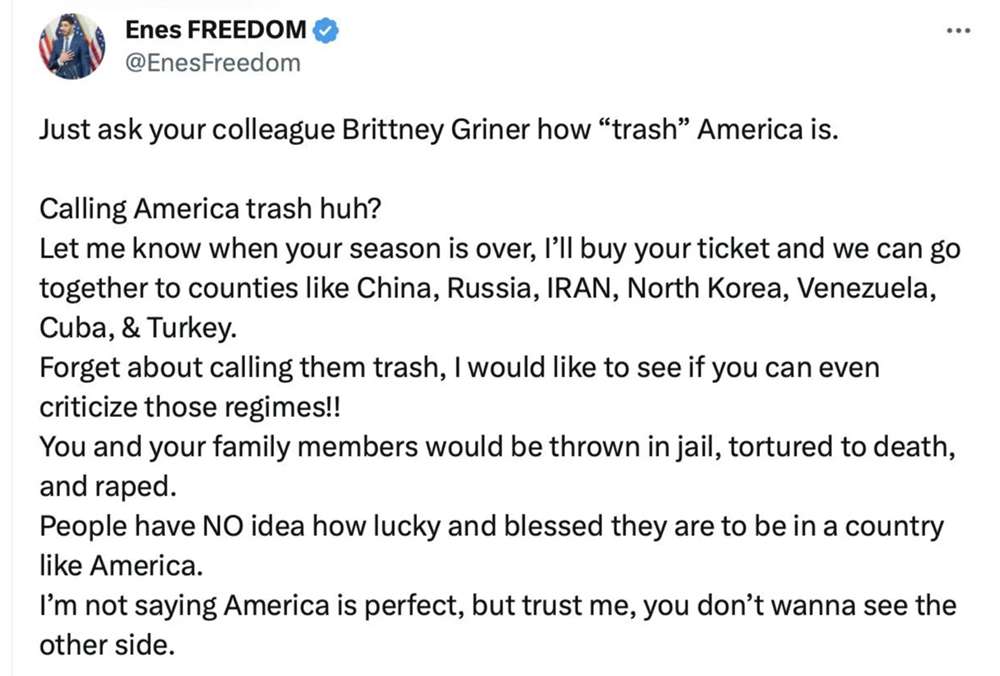Click the word China in the tweet

coord(400,288)
